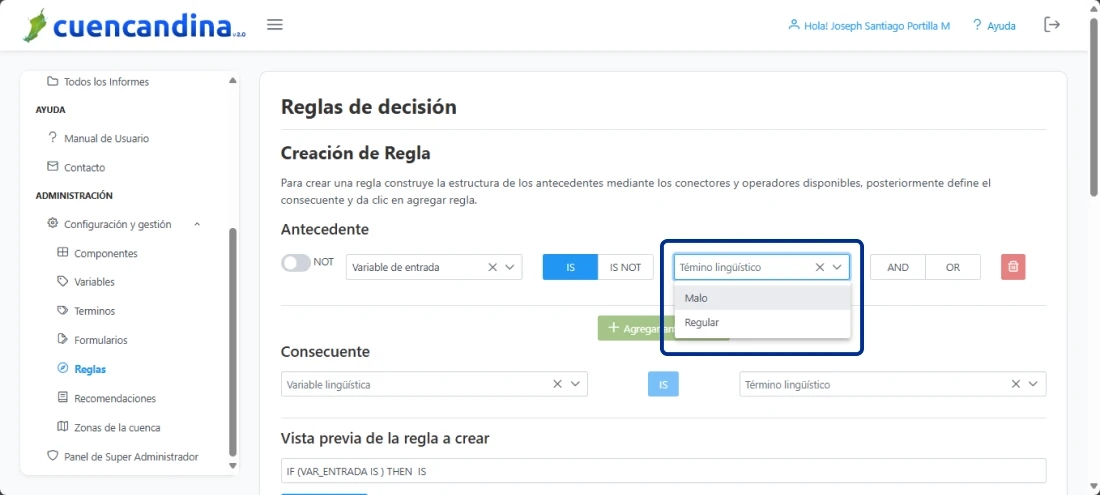1100x495 pixels.
Task: Open Recomendaciones in the sidebar
Action: point(115,398)
